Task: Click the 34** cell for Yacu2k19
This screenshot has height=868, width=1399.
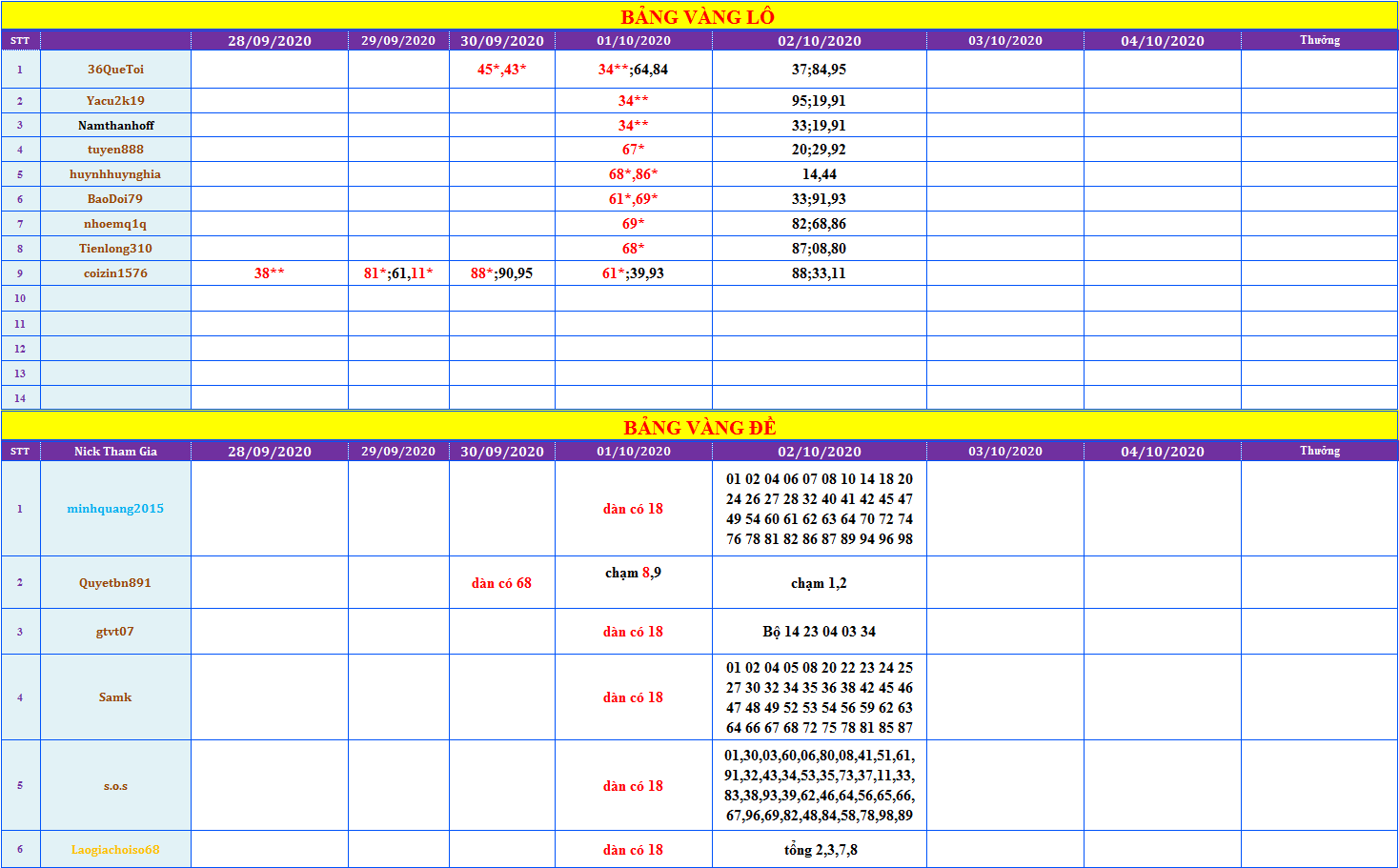Action: pos(634,100)
